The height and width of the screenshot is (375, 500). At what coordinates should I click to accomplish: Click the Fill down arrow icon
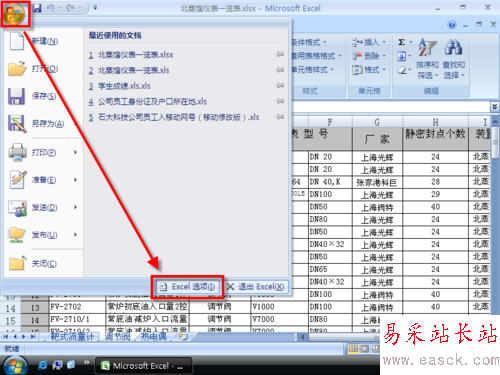coord(402,56)
